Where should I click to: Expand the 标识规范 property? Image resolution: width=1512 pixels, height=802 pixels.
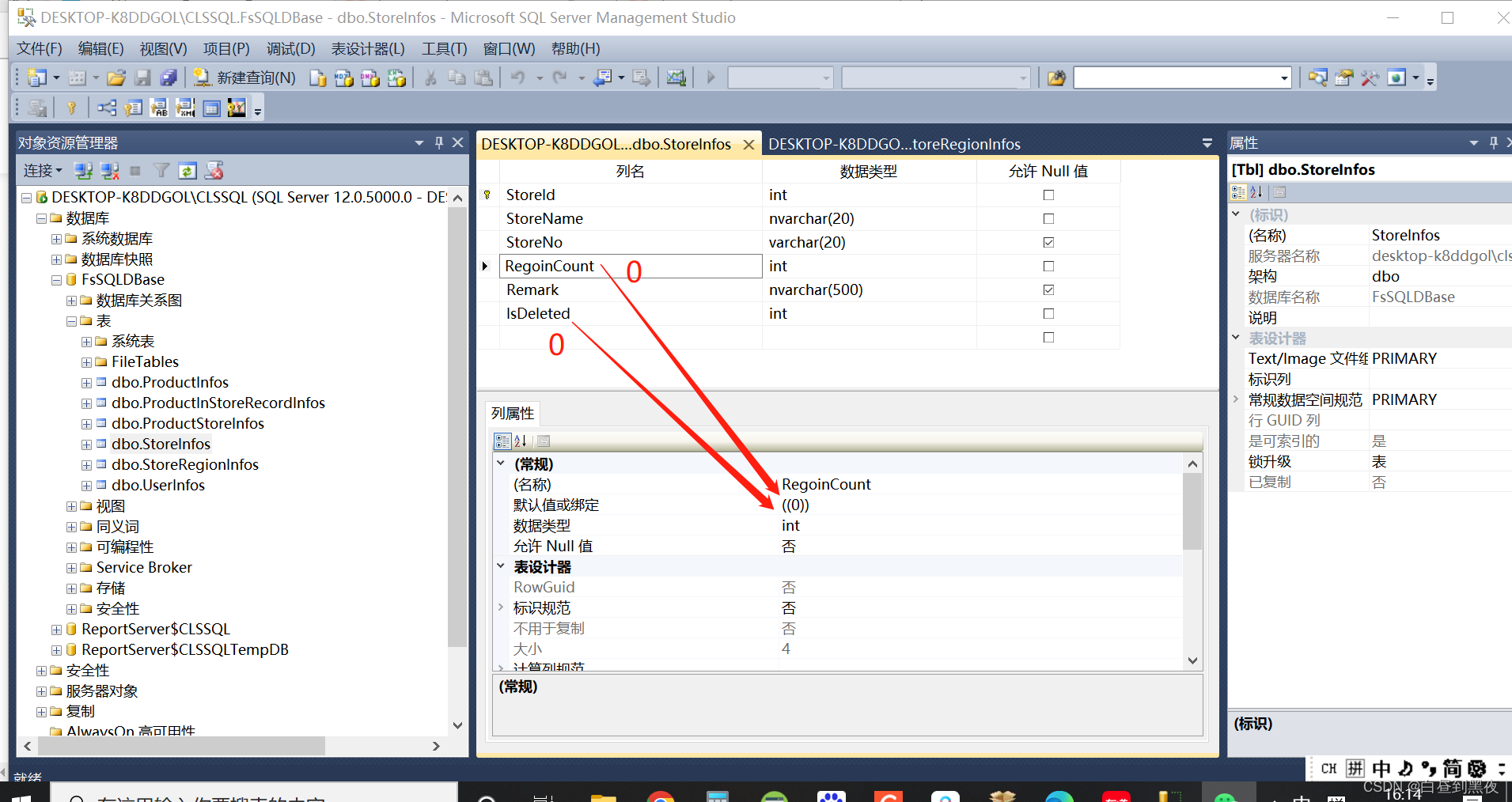pos(501,607)
